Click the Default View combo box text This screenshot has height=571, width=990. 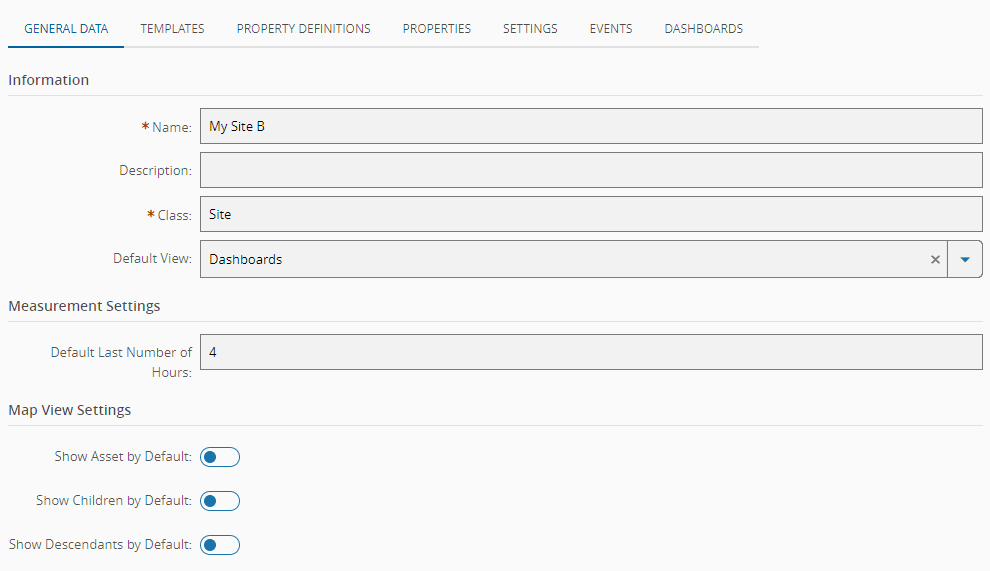coord(560,259)
